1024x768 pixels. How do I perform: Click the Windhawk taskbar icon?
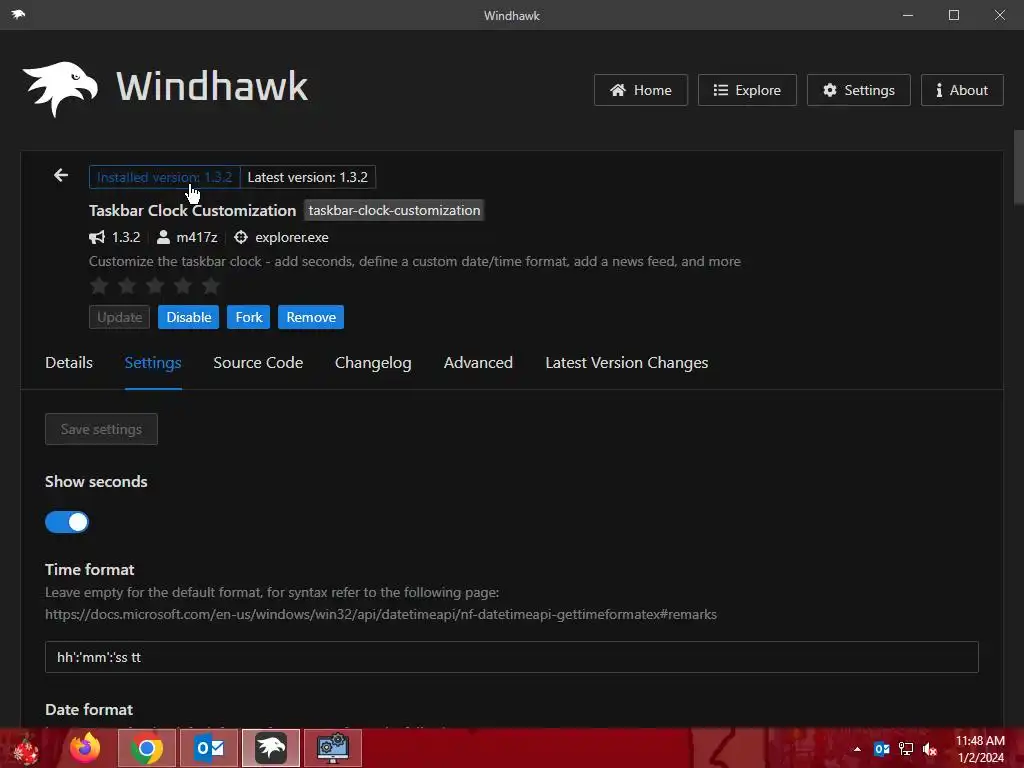pyautogui.click(x=271, y=748)
